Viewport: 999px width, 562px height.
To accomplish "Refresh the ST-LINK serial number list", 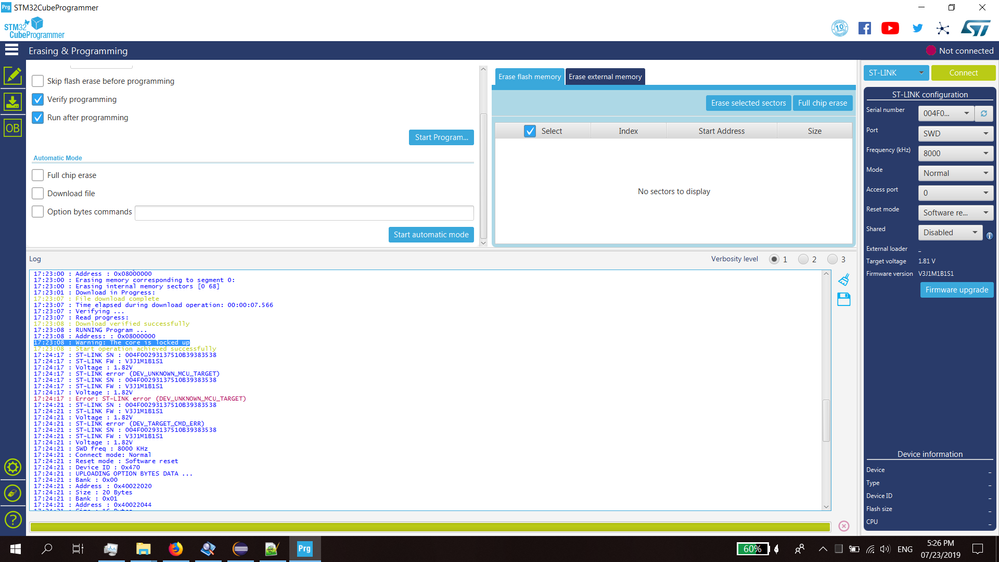I will (x=984, y=113).
